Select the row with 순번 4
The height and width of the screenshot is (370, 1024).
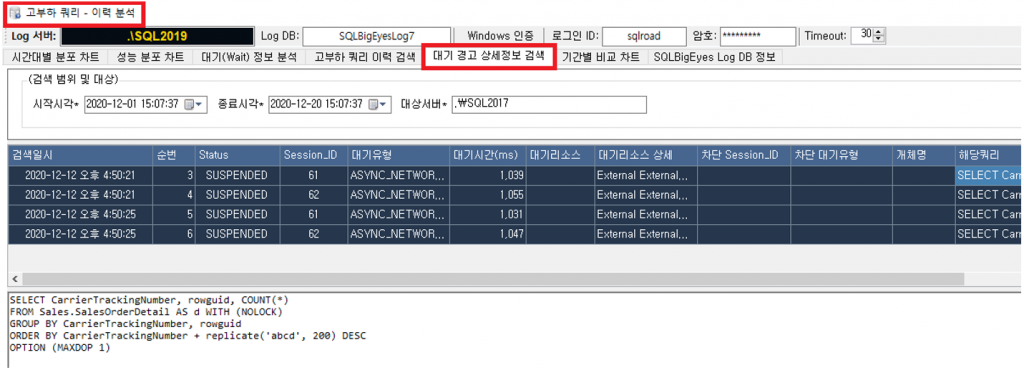coord(514,195)
